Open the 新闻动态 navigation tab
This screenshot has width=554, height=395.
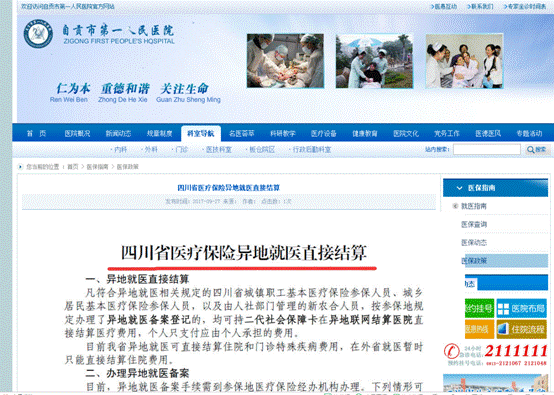pos(118,133)
